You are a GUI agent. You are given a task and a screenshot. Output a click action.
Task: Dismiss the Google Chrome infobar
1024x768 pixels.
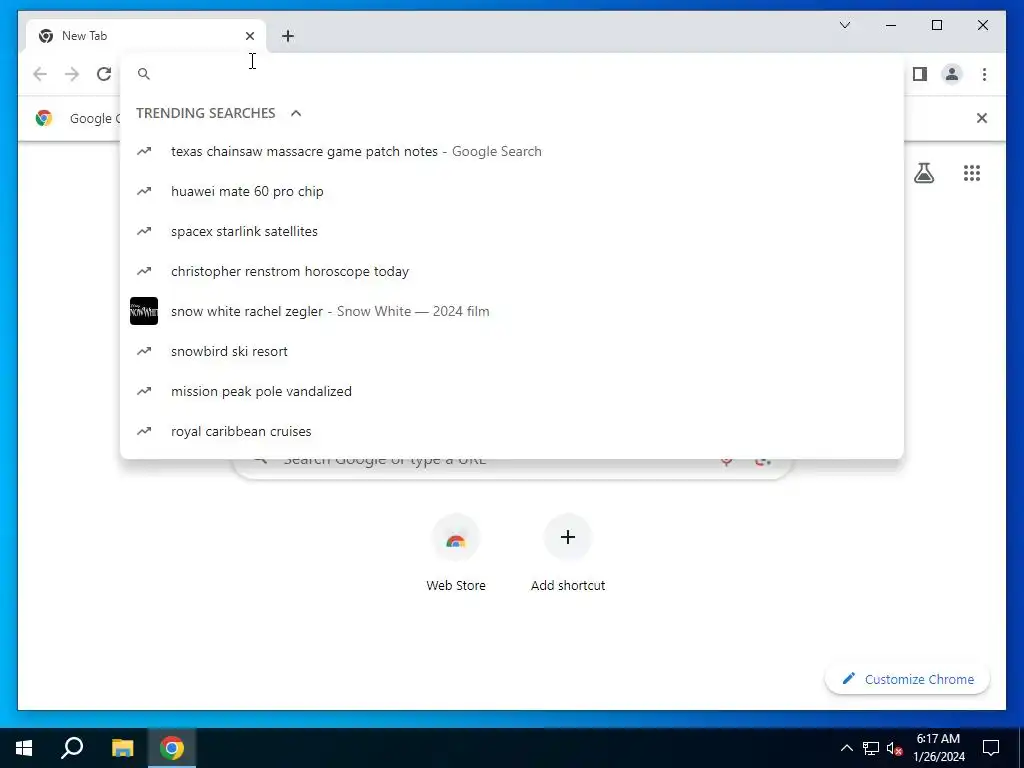coord(982,118)
